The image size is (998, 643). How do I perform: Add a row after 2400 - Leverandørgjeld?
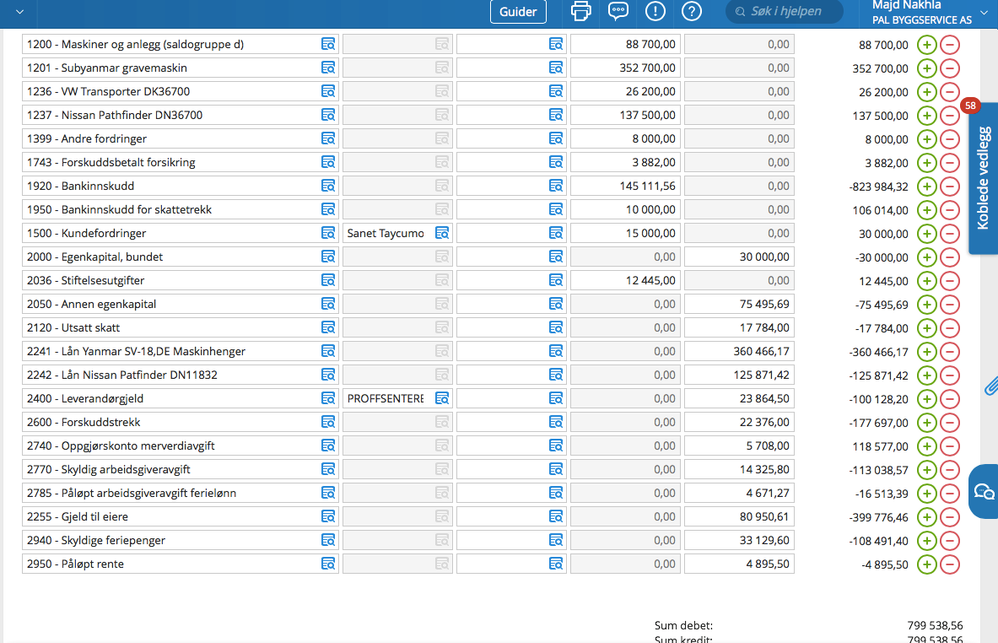[927, 399]
